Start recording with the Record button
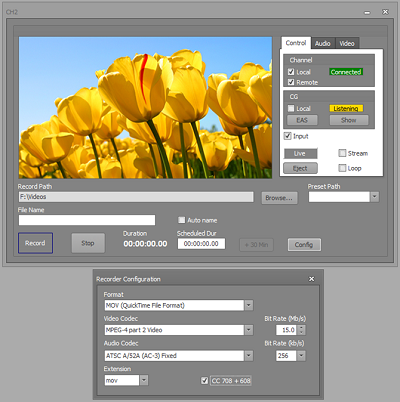Screen dimensions: 400x402 (x=35, y=243)
